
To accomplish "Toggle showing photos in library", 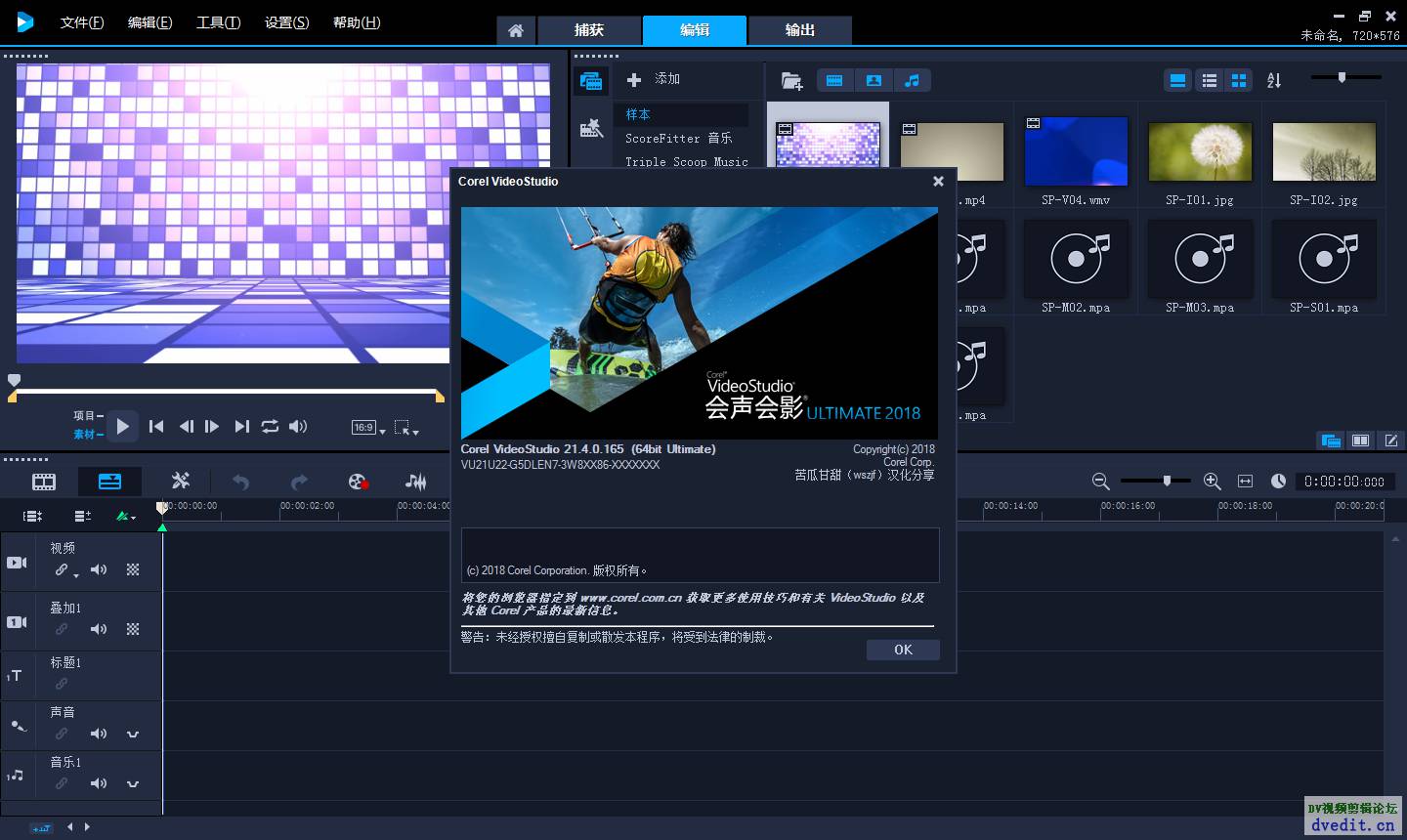I will (x=874, y=81).
